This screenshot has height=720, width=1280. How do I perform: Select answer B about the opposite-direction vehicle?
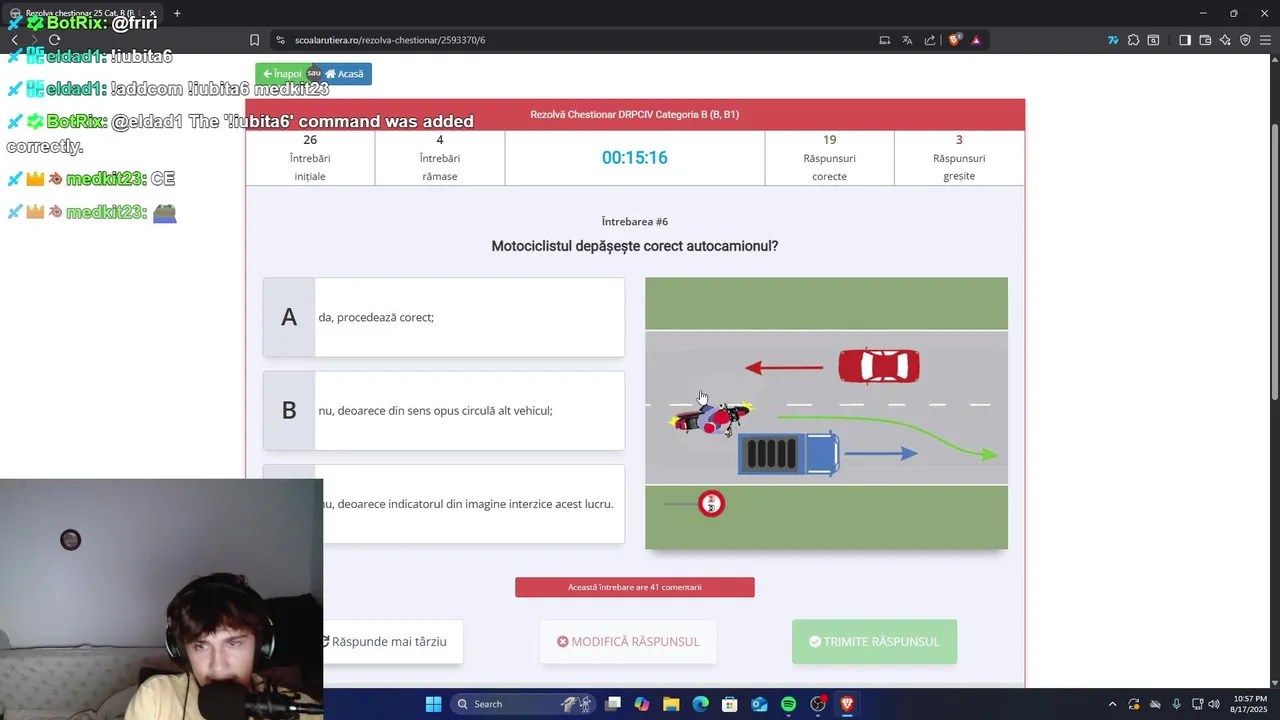coord(444,410)
